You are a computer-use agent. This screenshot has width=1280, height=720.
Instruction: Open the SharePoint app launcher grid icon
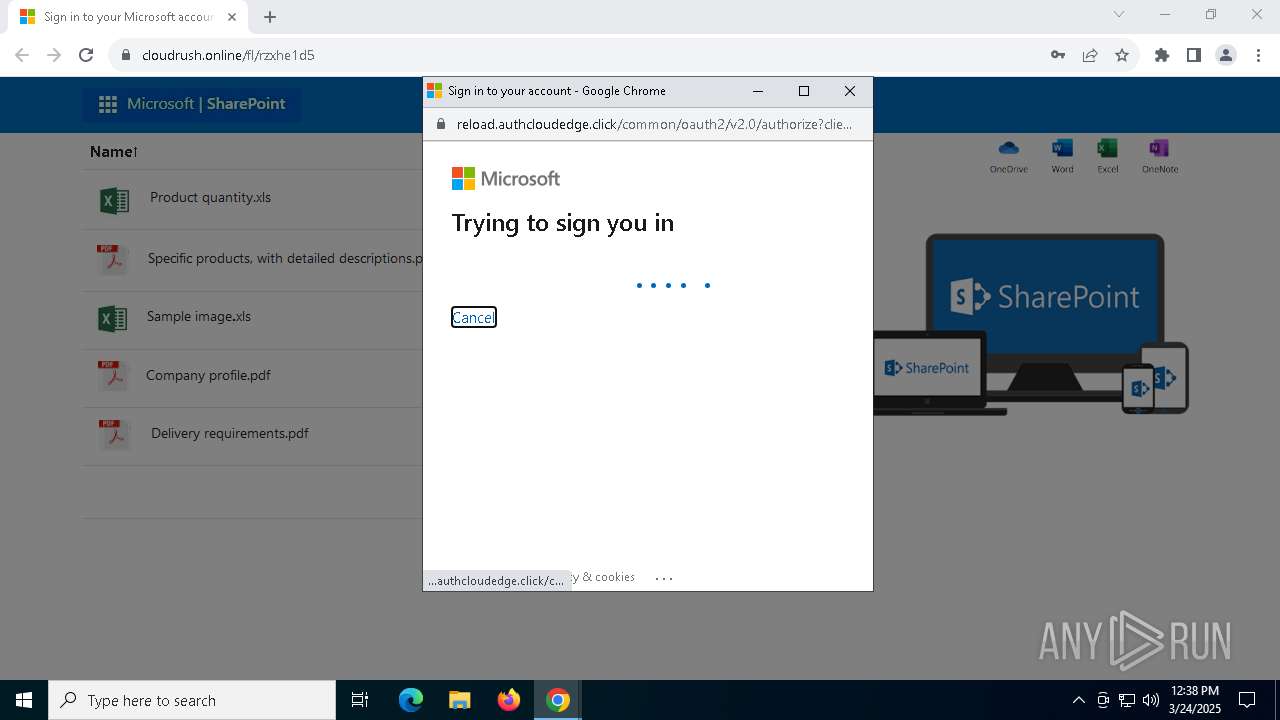tap(108, 104)
